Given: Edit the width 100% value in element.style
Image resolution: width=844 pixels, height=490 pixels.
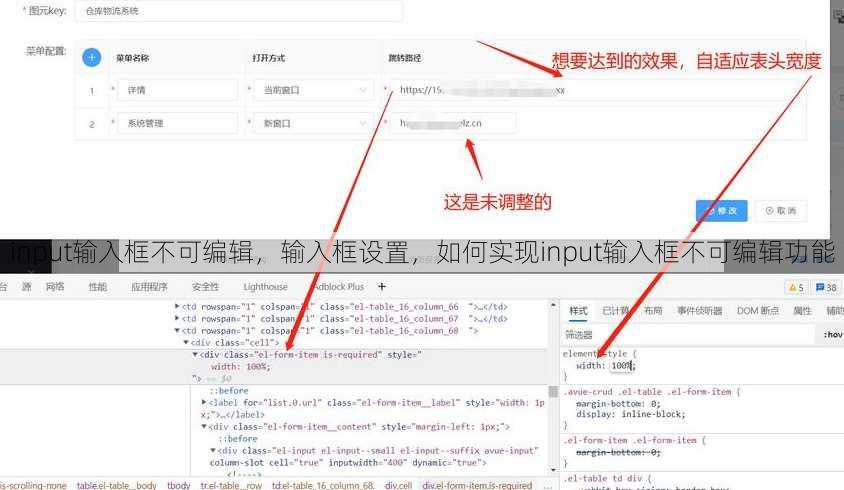Looking at the screenshot, I should (x=622, y=366).
